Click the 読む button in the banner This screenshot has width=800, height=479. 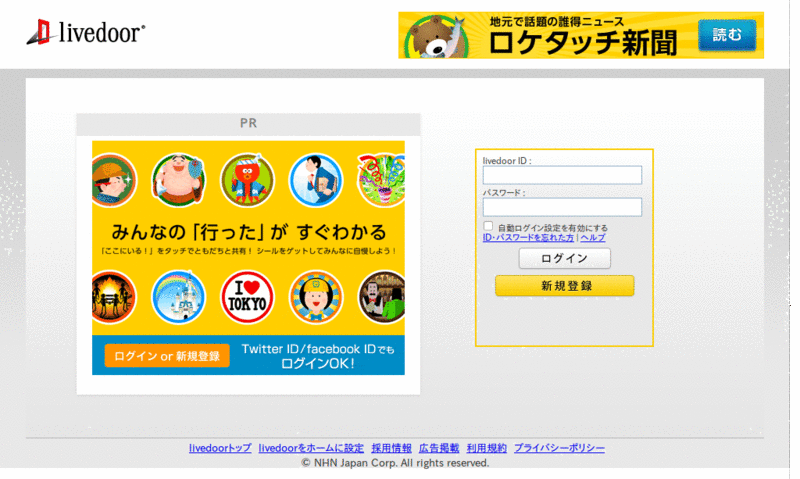[x=727, y=35]
